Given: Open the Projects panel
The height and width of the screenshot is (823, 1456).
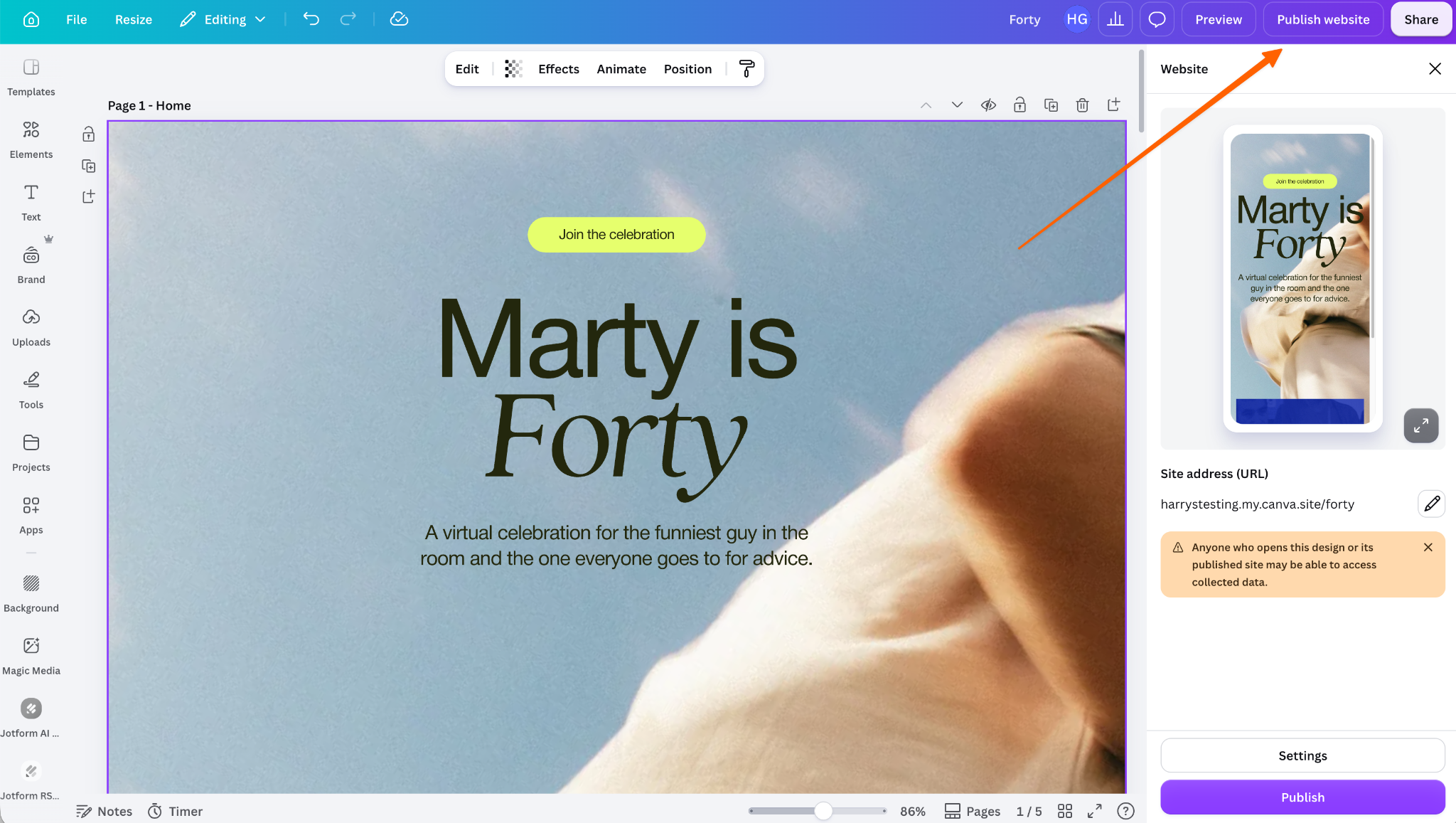Looking at the screenshot, I should [x=31, y=453].
